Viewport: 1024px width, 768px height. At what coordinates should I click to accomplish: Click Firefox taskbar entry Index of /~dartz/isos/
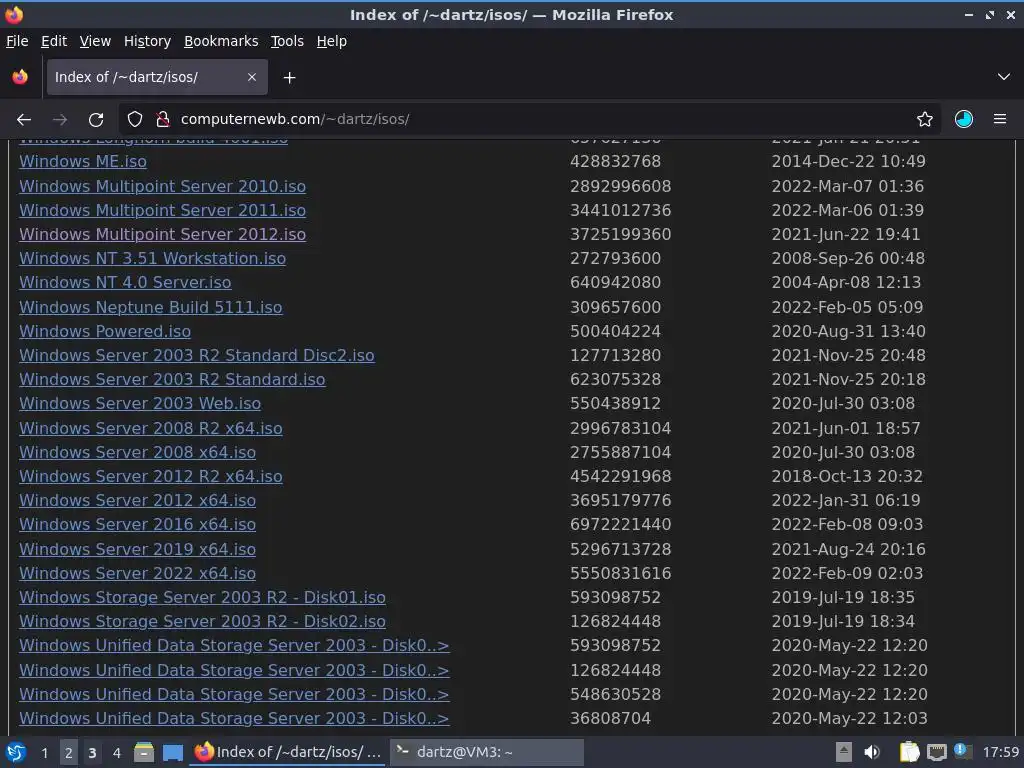pos(289,752)
